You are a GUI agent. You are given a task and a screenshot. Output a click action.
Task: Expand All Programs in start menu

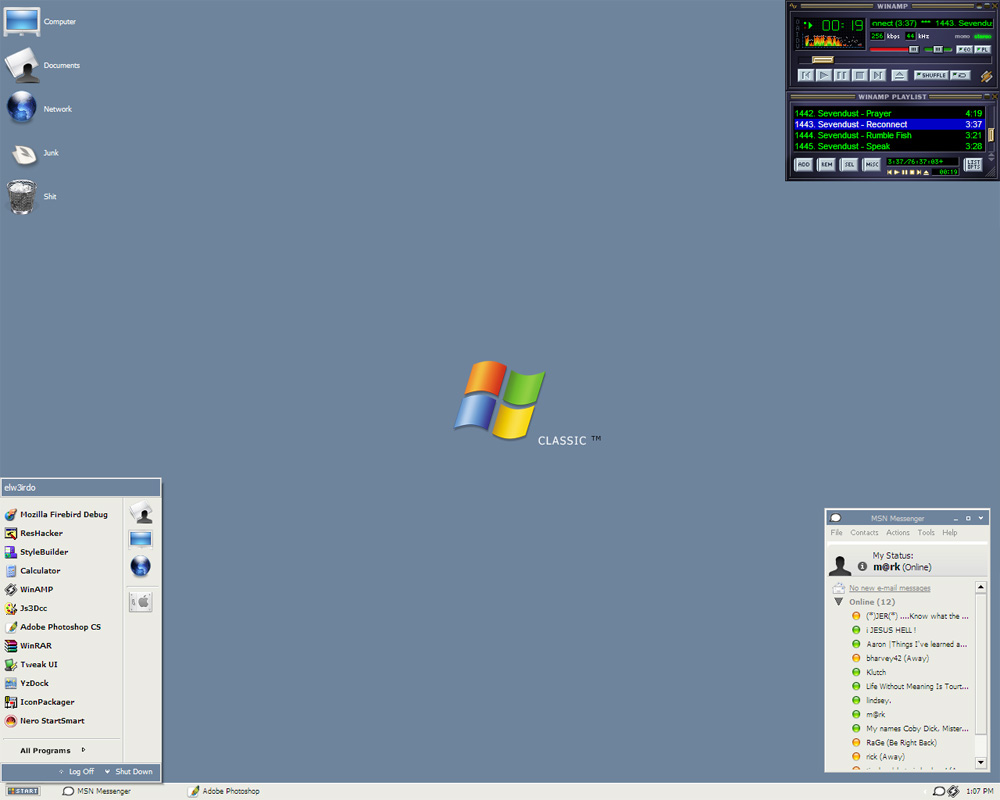tap(46, 750)
